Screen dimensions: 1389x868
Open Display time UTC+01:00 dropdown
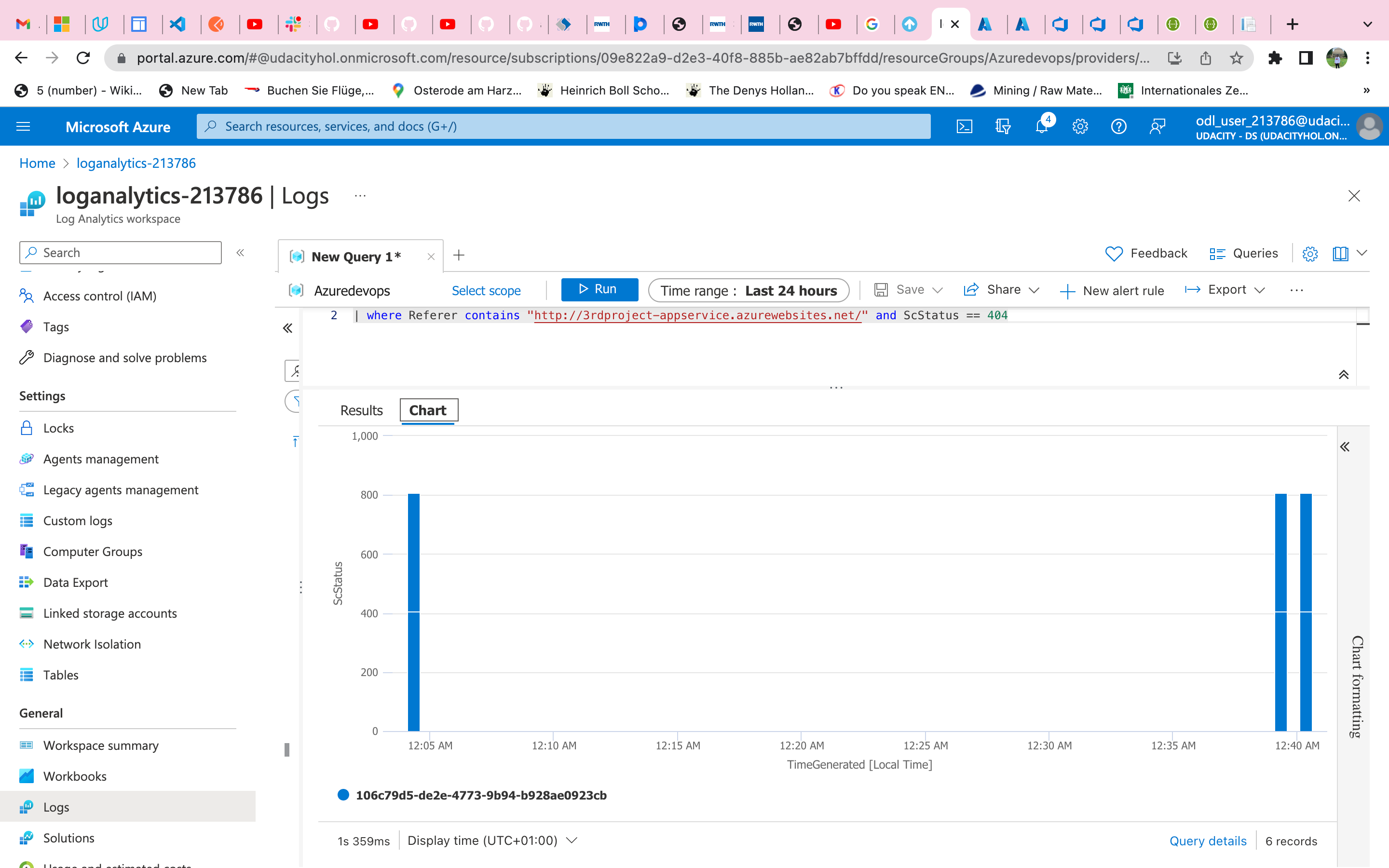pyautogui.click(x=492, y=841)
